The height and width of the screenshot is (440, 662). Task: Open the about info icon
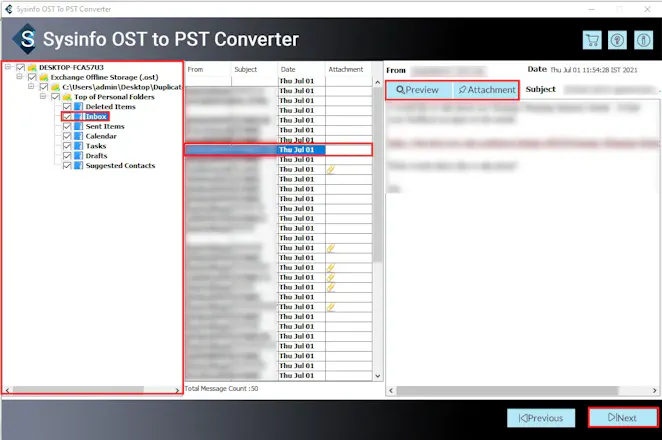point(643,40)
